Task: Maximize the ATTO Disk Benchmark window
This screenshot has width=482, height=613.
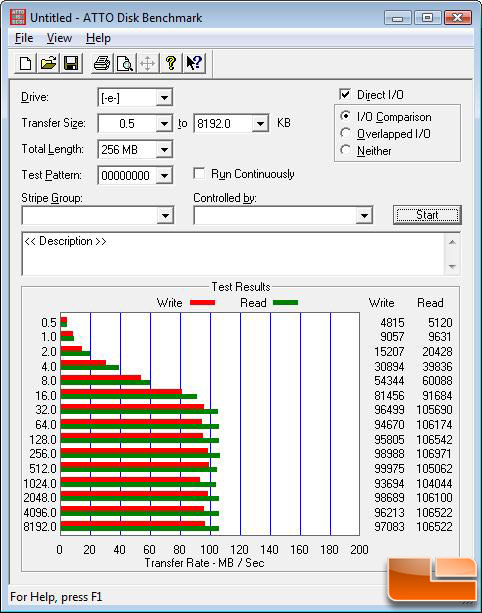Action: pyautogui.click(x=427, y=18)
